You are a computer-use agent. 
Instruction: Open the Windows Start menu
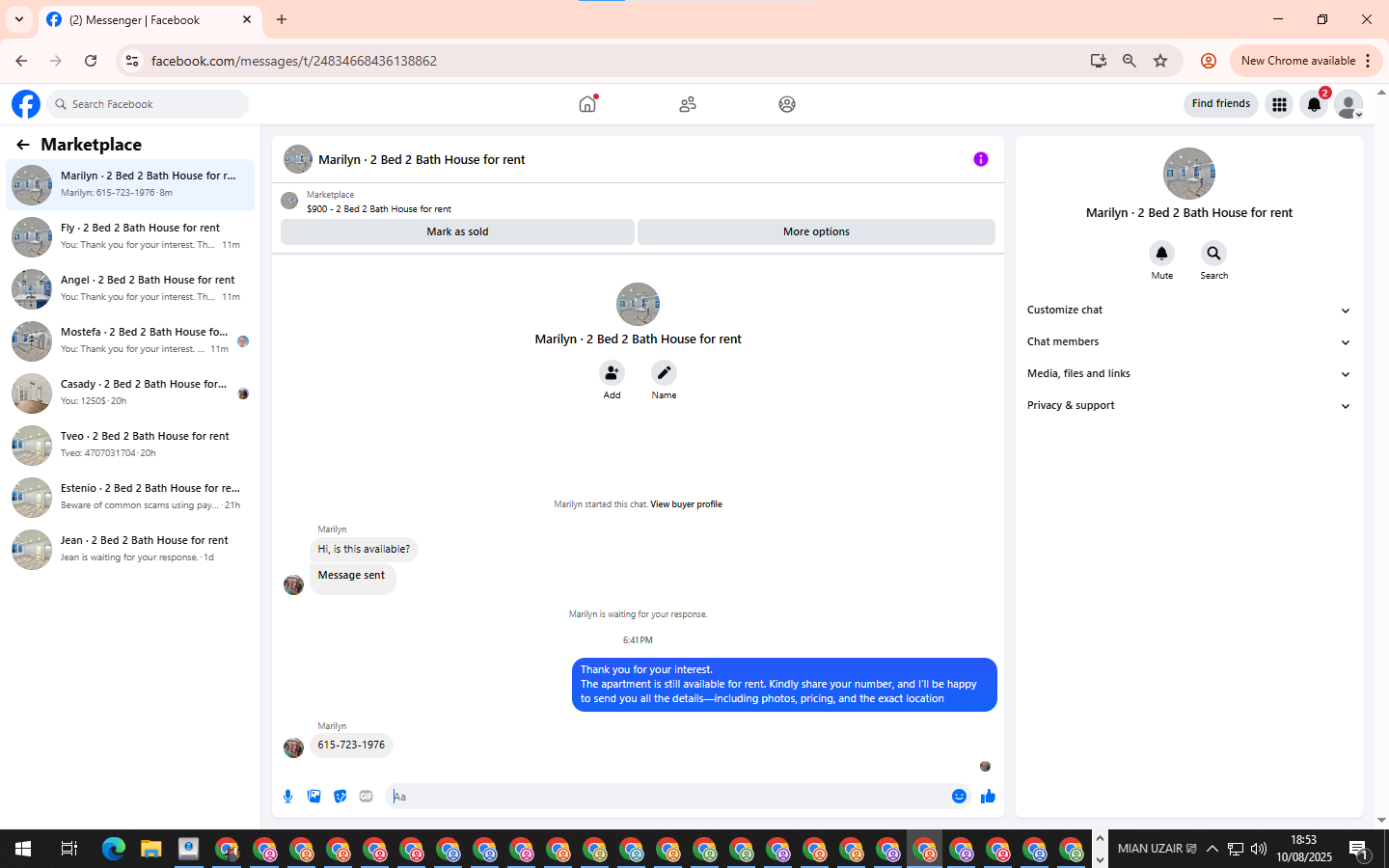(x=23, y=849)
